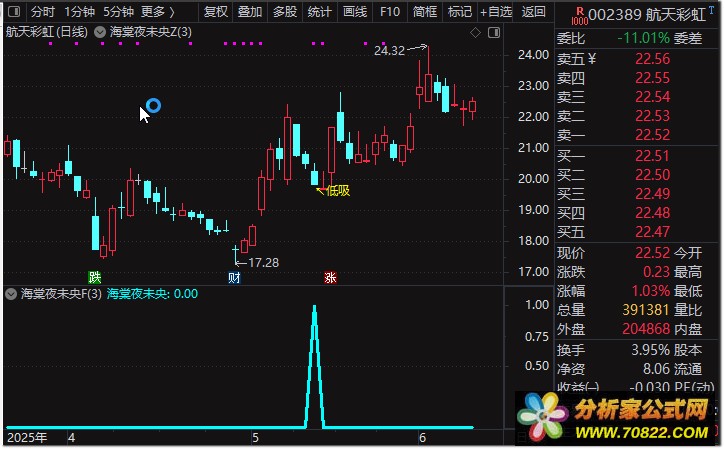Open 多股 multi-stock view

pos(284,12)
